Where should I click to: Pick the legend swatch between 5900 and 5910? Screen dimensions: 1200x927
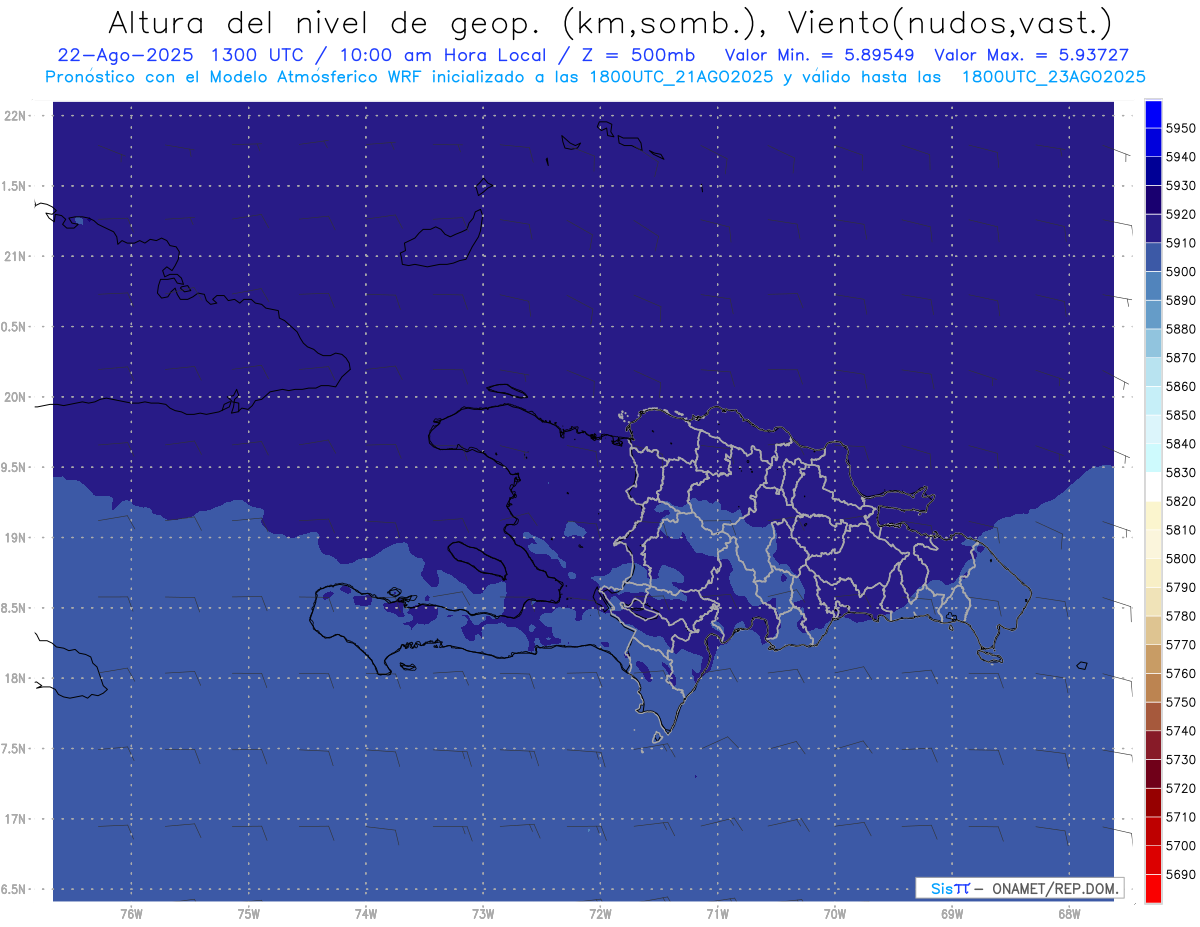click(1153, 257)
